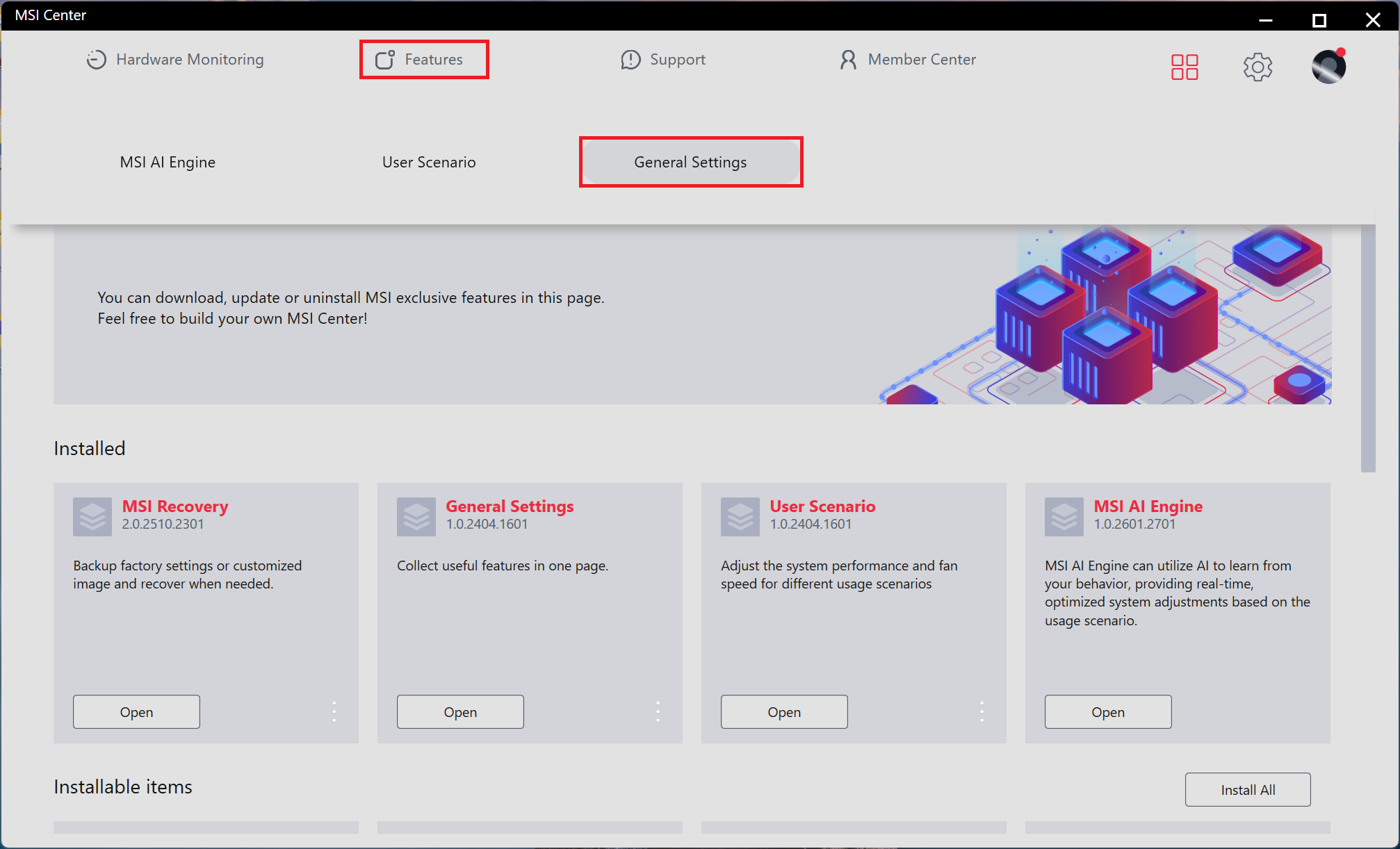The image size is (1400, 849).
Task: Click the isometric cubes banner illustration
Action: 1105,314
